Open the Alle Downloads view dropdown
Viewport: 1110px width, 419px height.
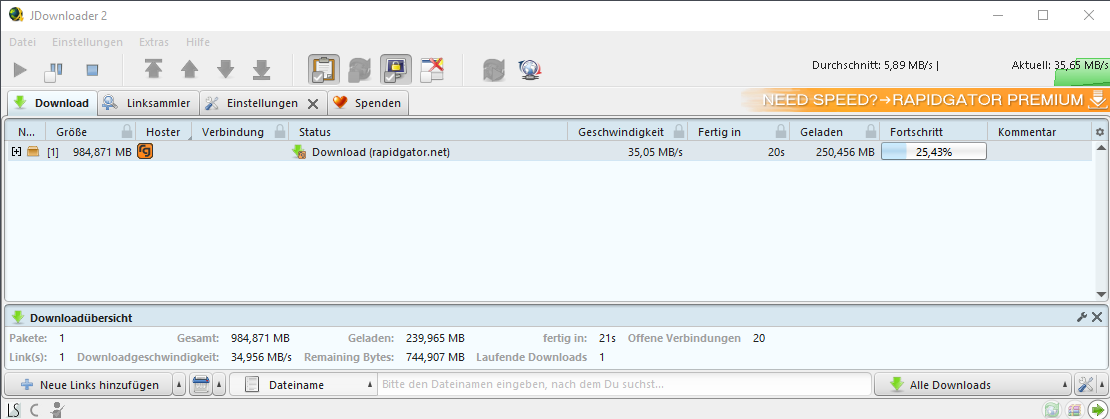(973, 385)
